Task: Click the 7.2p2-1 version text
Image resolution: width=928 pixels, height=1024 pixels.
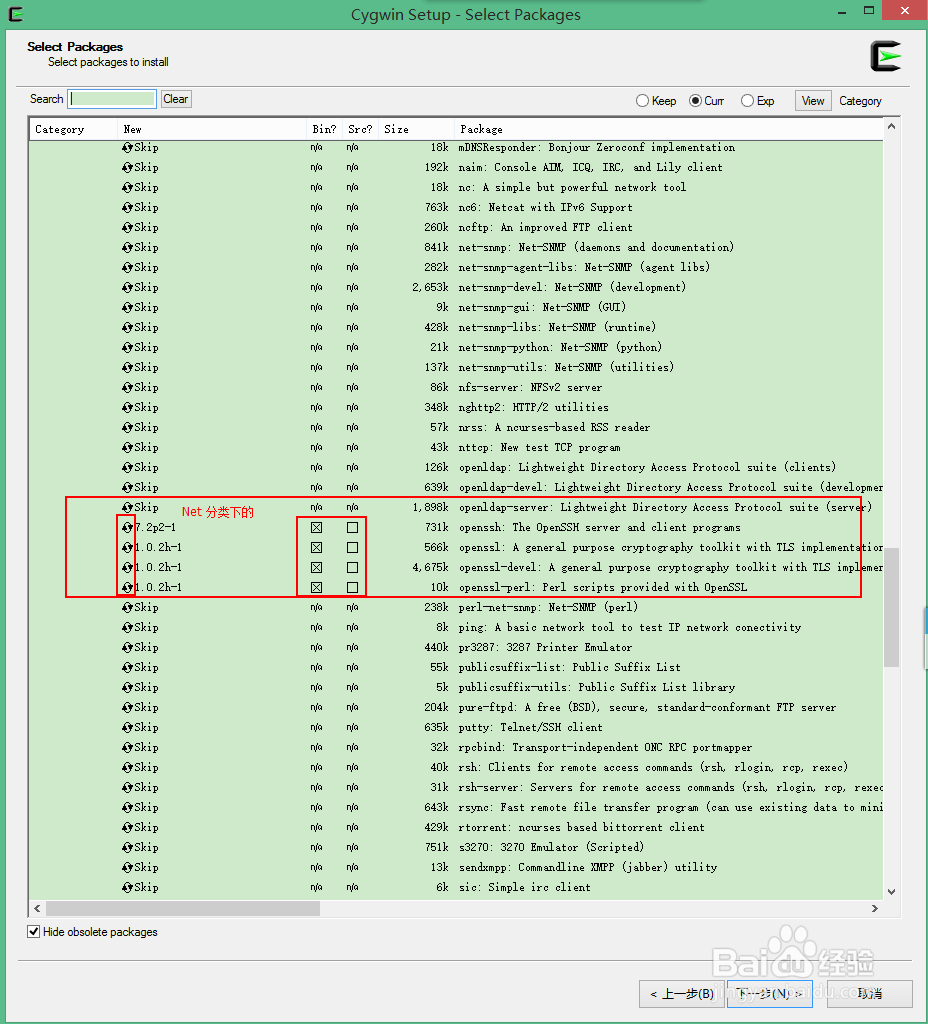Action: [x=155, y=527]
